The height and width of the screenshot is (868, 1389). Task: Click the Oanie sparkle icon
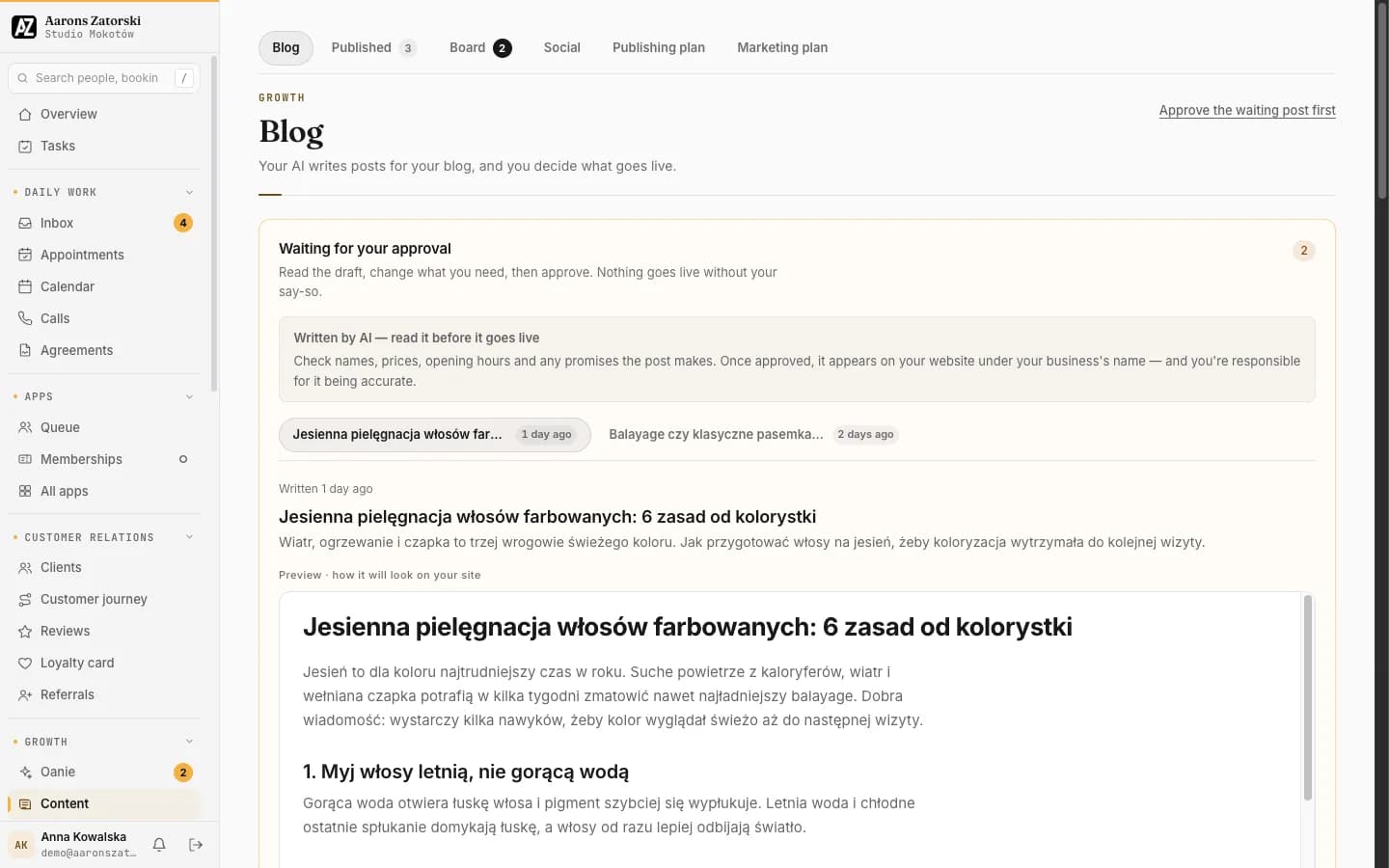tap(25, 772)
